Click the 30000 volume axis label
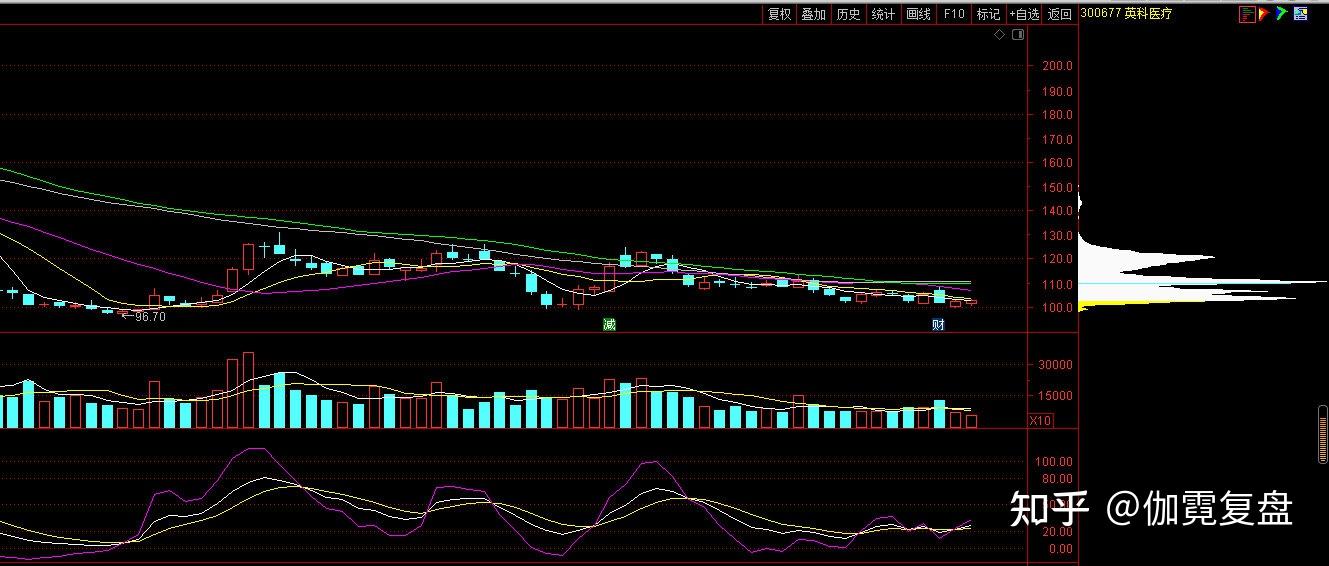The height and width of the screenshot is (566, 1329). (1057, 365)
